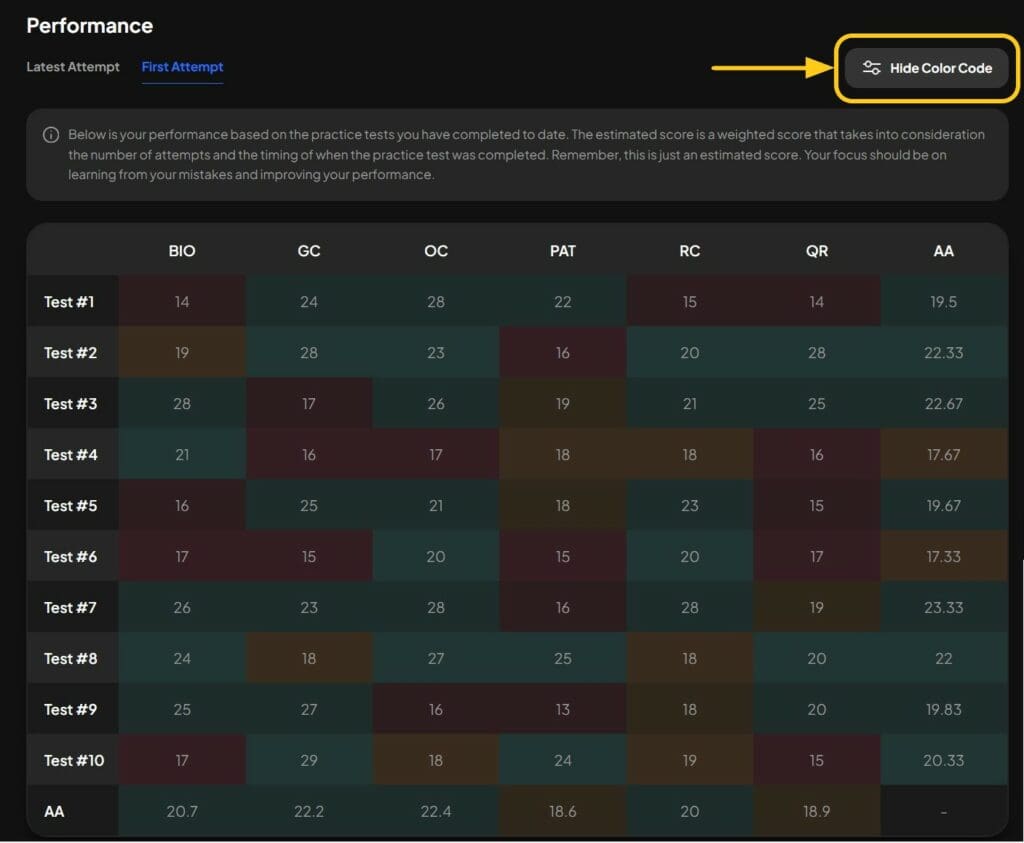Select the info icon beside the performance note
Screen dimensions: 1024x843
coord(51,135)
